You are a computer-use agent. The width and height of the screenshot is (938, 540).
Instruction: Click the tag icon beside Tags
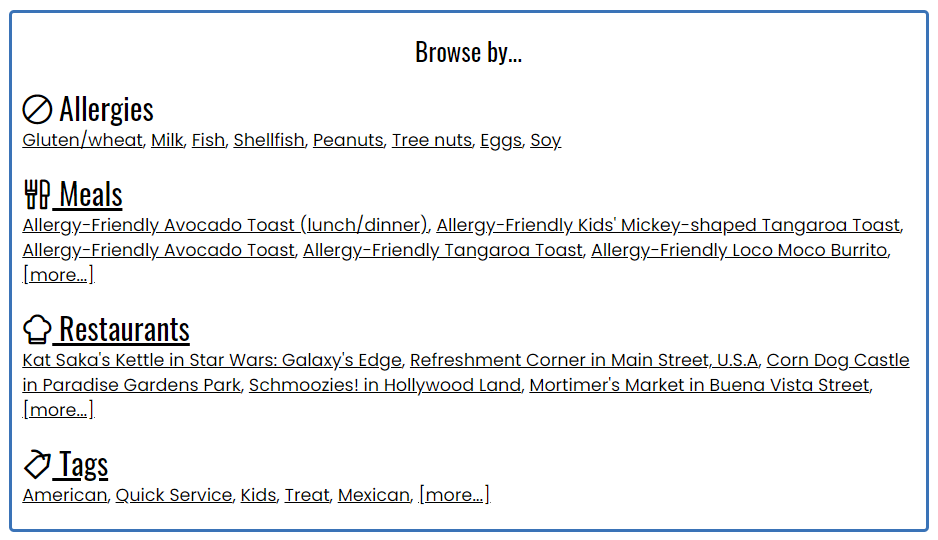coord(37,464)
